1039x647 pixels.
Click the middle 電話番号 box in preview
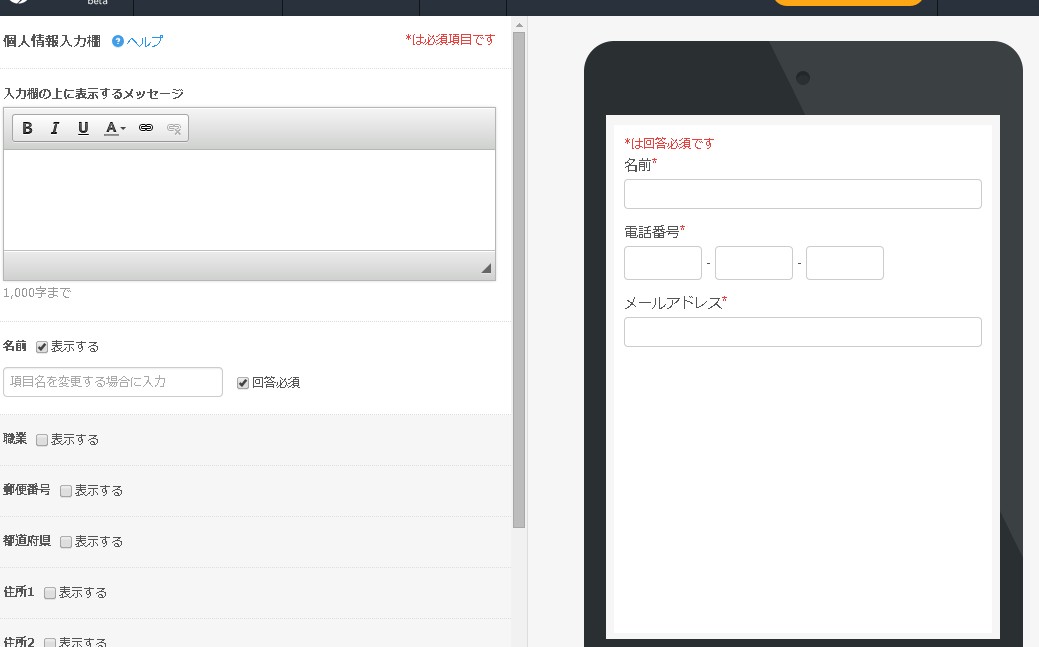click(753, 263)
